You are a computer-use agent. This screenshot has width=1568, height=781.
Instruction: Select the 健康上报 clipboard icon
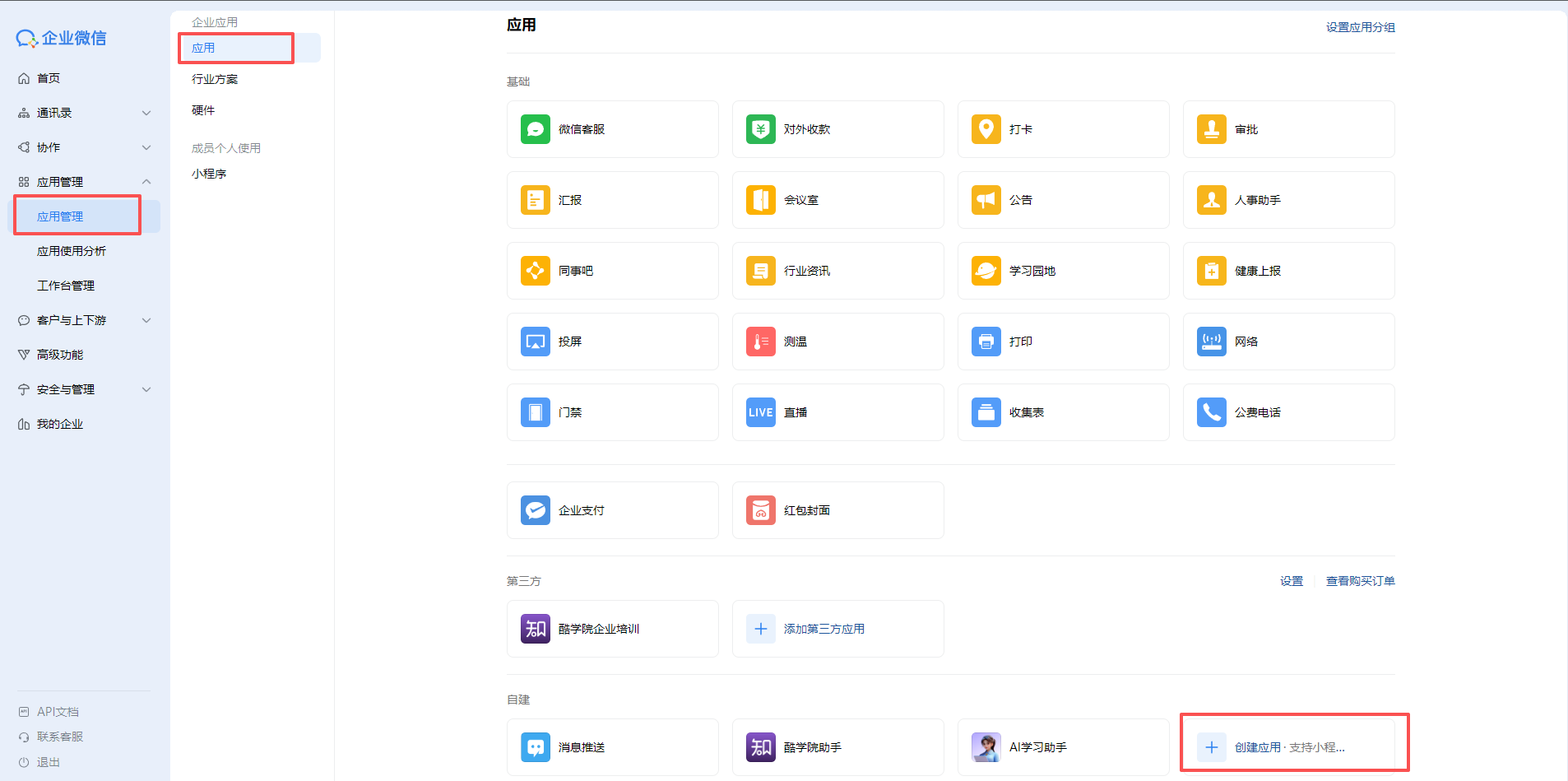tap(1212, 271)
